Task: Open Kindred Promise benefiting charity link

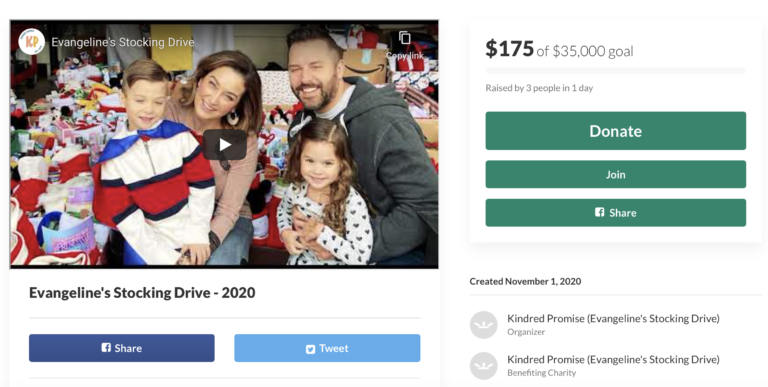Action: pyautogui.click(x=613, y=359)
